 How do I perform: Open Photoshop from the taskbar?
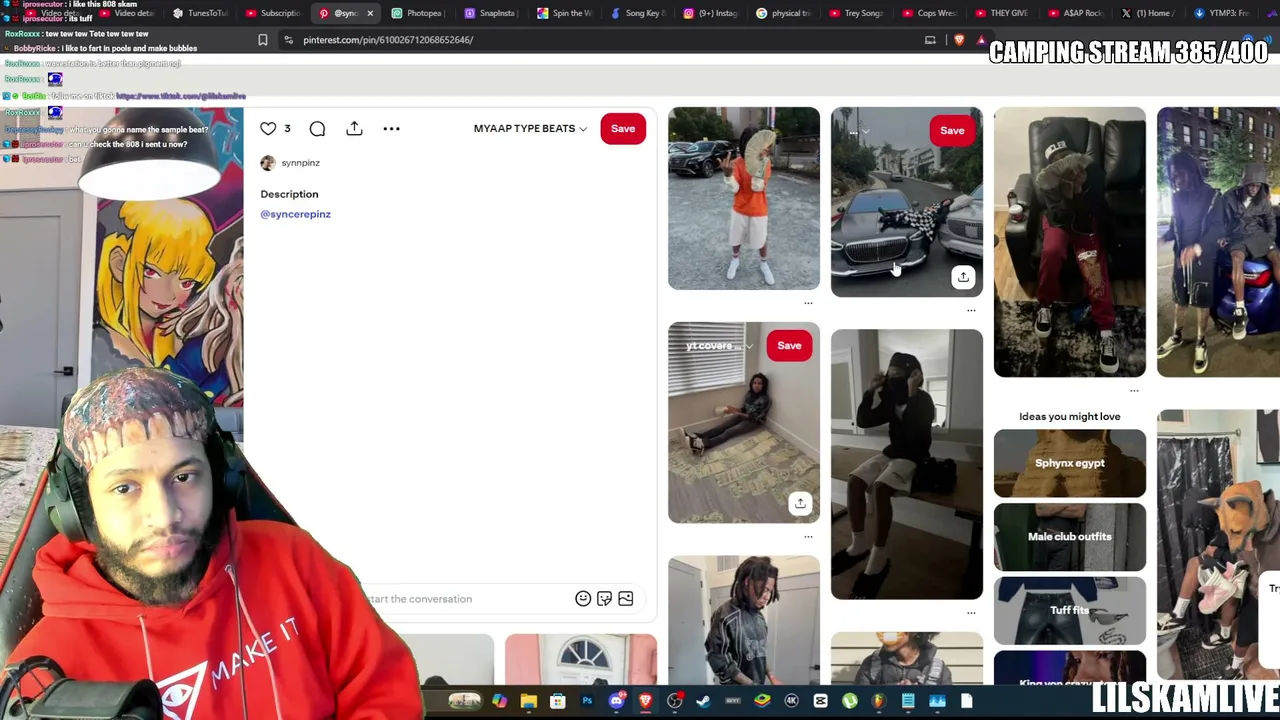point(587,701)
